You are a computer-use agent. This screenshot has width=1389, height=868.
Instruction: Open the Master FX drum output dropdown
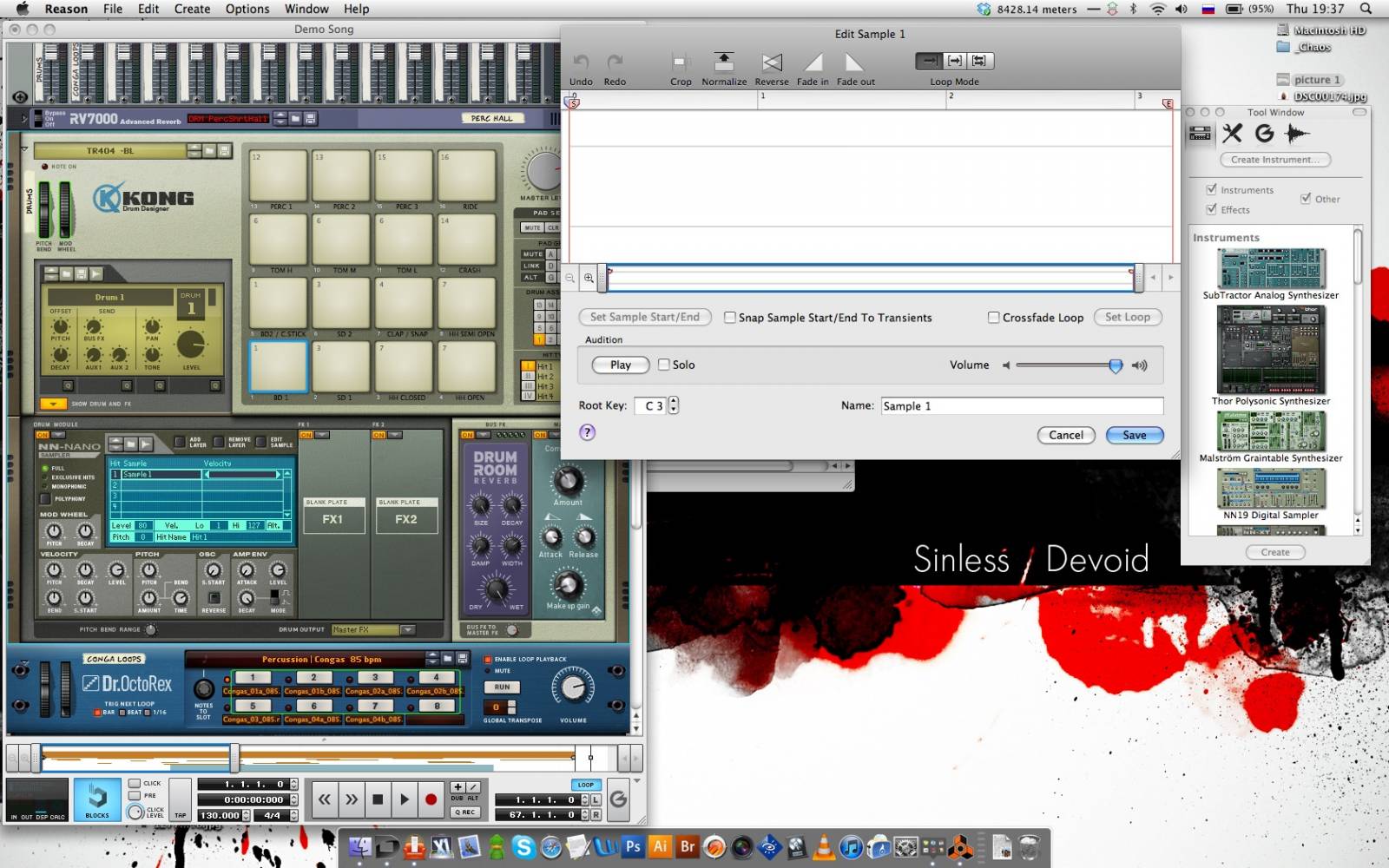407,629
